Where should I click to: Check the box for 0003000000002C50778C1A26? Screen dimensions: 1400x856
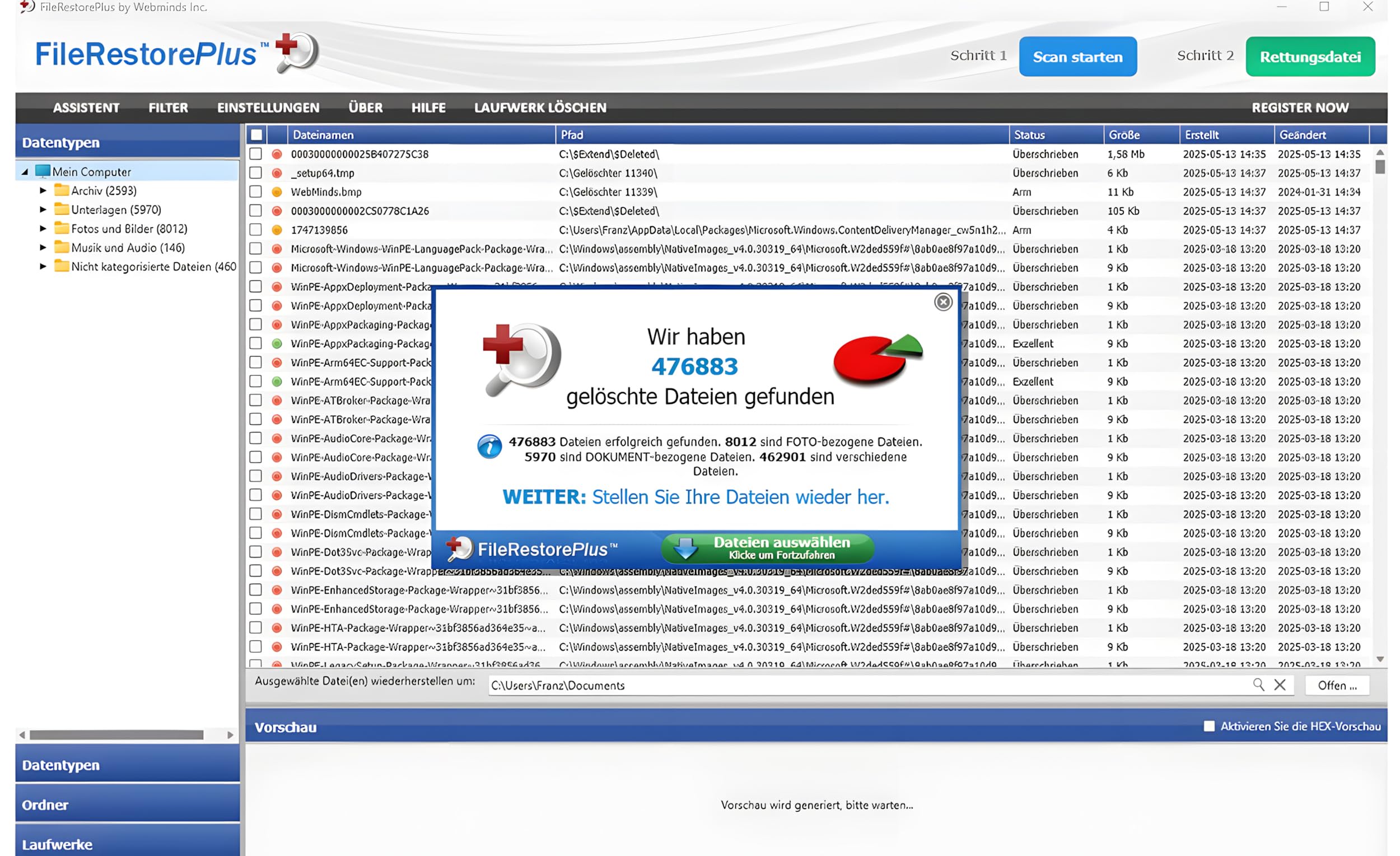256,211
